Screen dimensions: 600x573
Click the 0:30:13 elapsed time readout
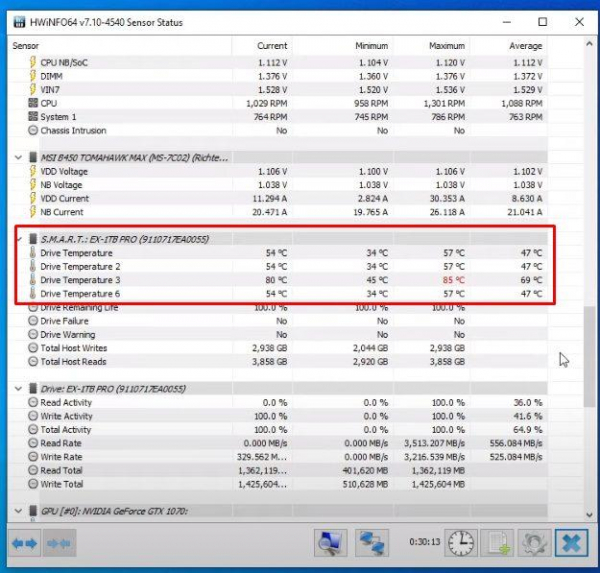(425, 542)
